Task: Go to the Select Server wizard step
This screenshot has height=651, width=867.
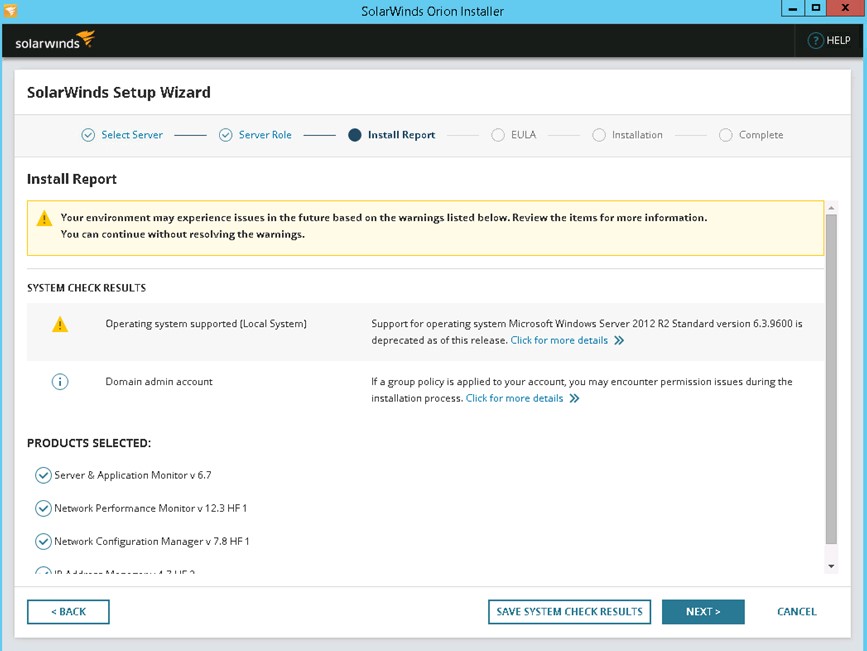Action: click(x=131, y=135)
